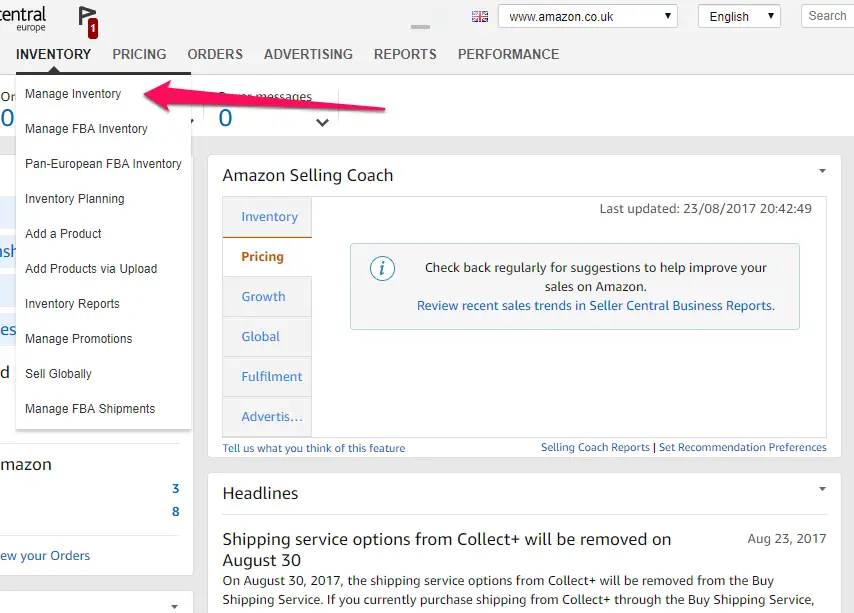This screenshot has width=854, height=613.
Task: Switch to the Pricing coach tab
Action: tap(267, 256)
